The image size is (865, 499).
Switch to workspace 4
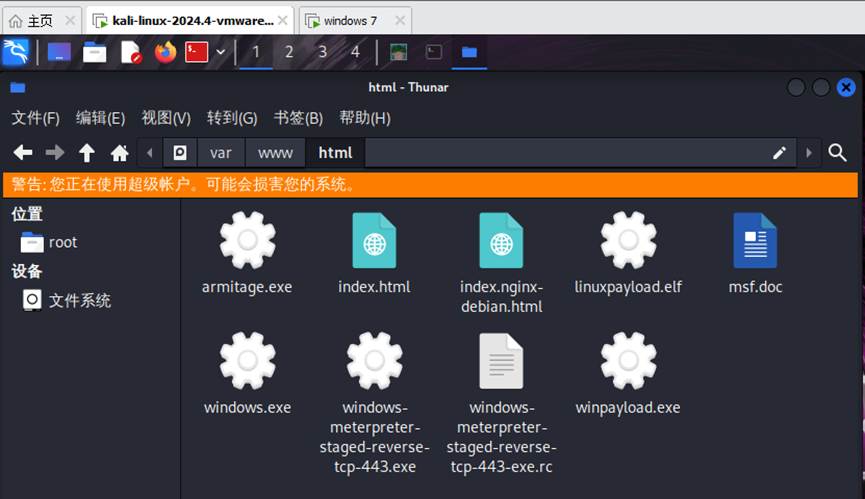[x=356, y=52]
